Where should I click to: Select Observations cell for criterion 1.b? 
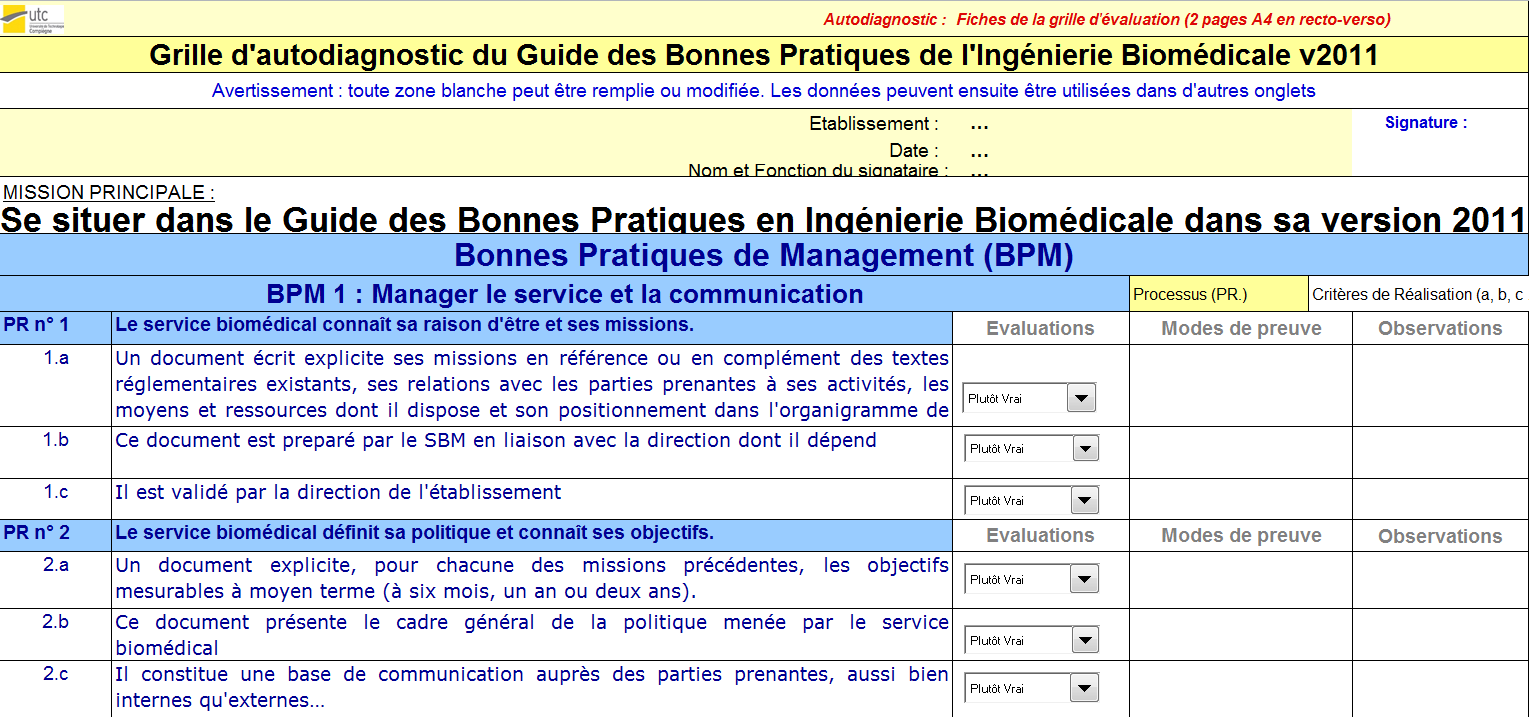(x=1440, y=453)
